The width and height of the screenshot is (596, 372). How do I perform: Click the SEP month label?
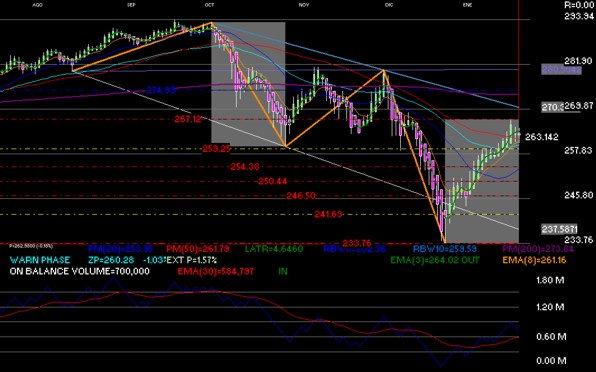(131, 5)
